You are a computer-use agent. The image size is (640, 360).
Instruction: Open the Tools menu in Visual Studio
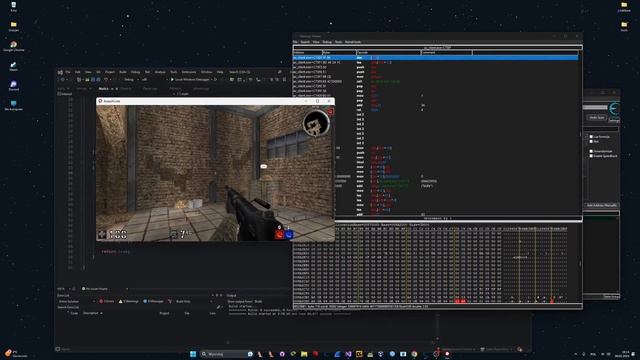click(173, 72)
